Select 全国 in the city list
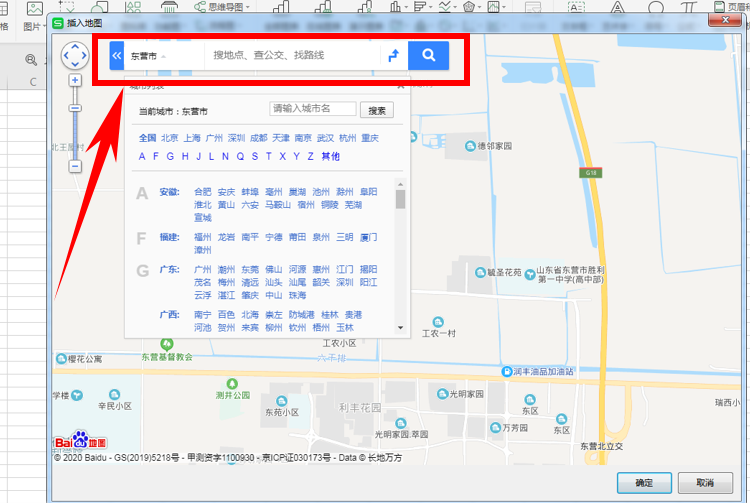The image size is (750, 503). pos(147,138)
